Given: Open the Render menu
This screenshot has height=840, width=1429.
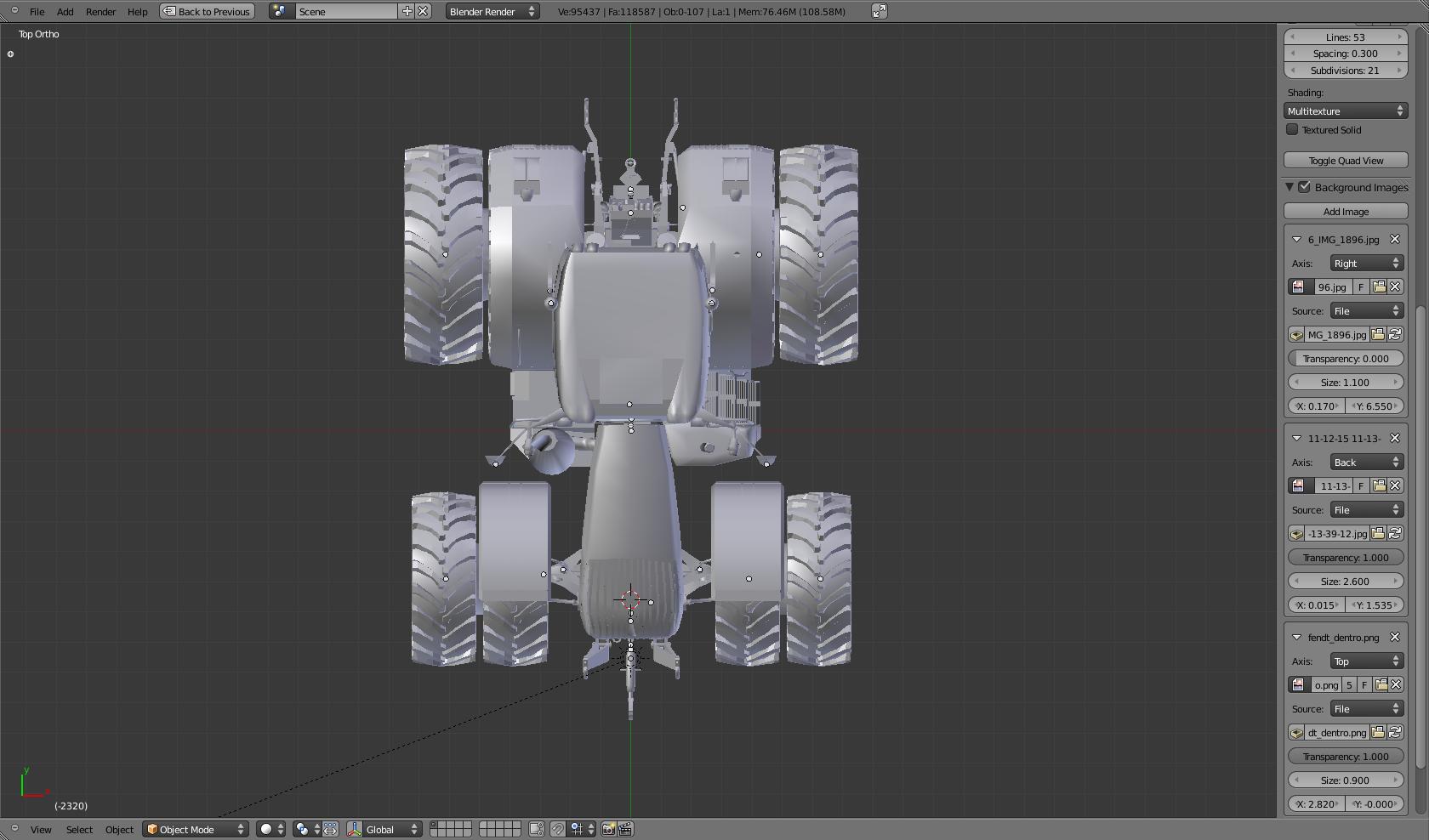Looking at the screenshot, I should [x=100, y=12].
